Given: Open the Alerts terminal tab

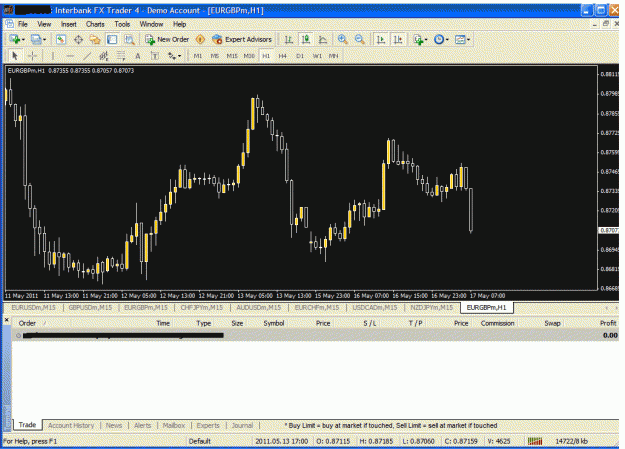Looking at the screenshot, I should click(x=142, y=425).
